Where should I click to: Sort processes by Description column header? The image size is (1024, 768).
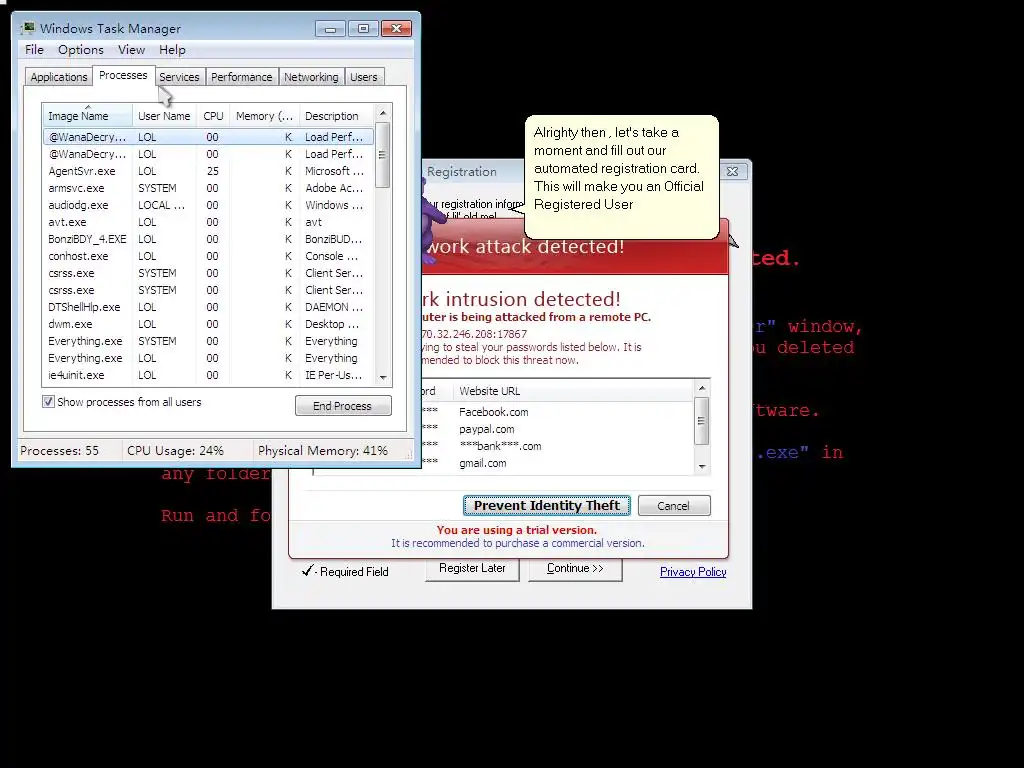(336, 116)
